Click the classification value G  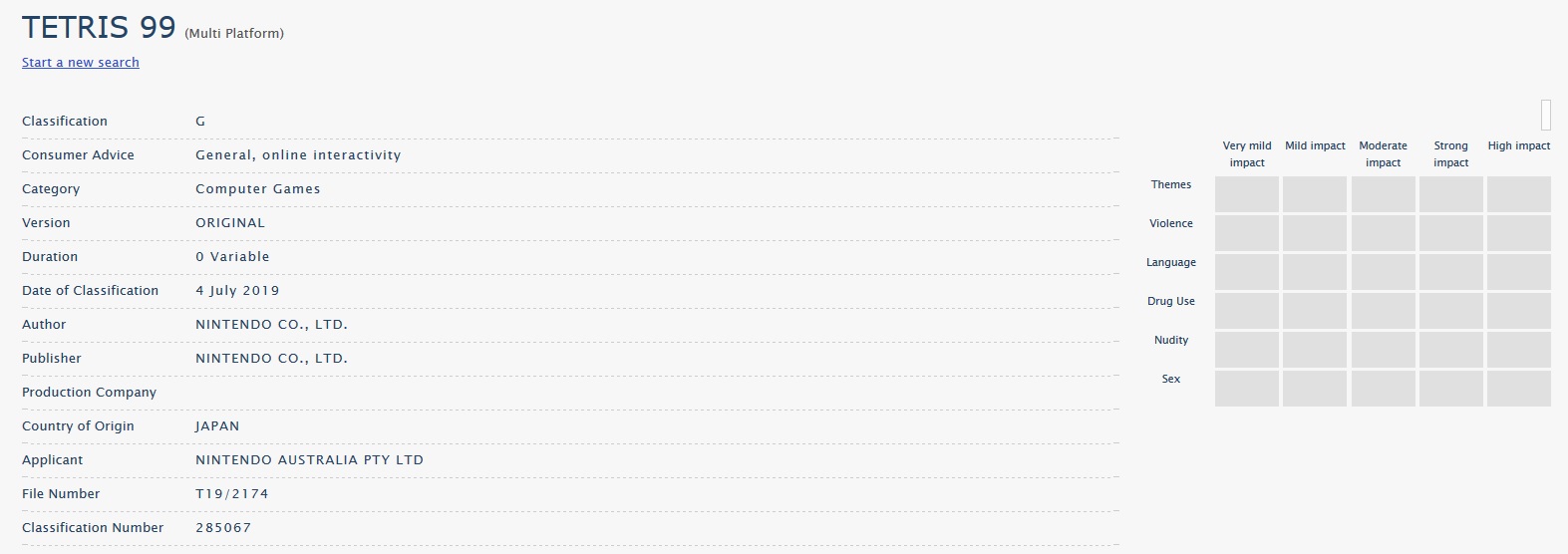coord(200,122)
